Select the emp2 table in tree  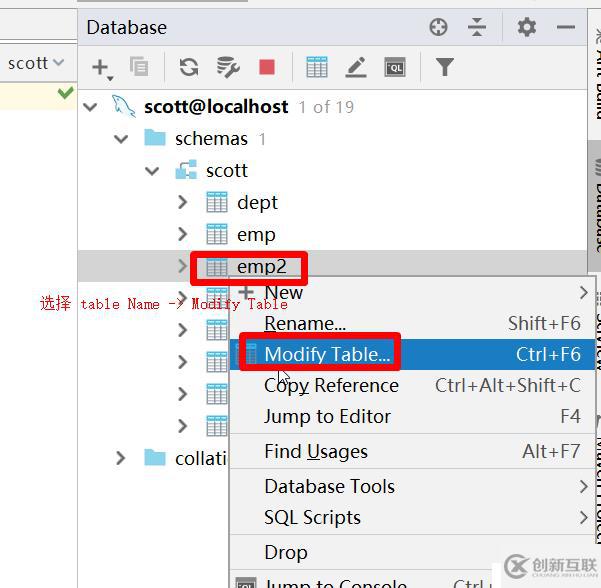pyautogui.click(x=262, y=267)
